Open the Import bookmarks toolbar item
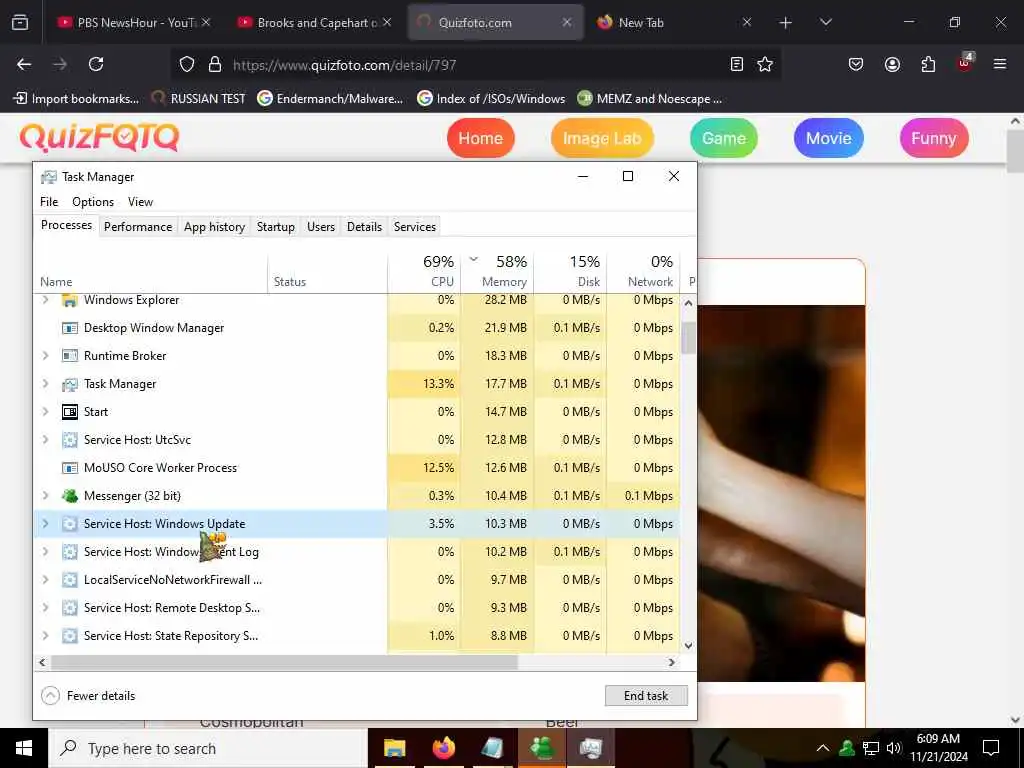 [76, 99]
